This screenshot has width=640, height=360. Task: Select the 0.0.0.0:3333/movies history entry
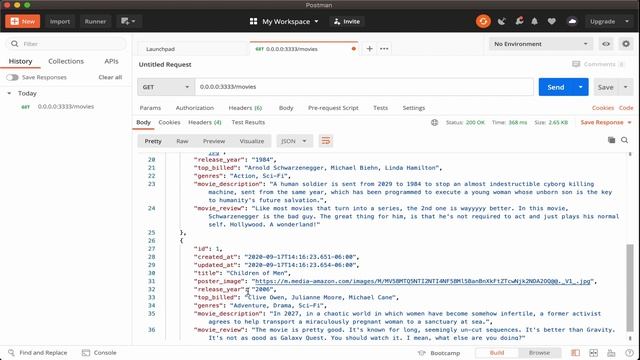click(x=66, y=107)
